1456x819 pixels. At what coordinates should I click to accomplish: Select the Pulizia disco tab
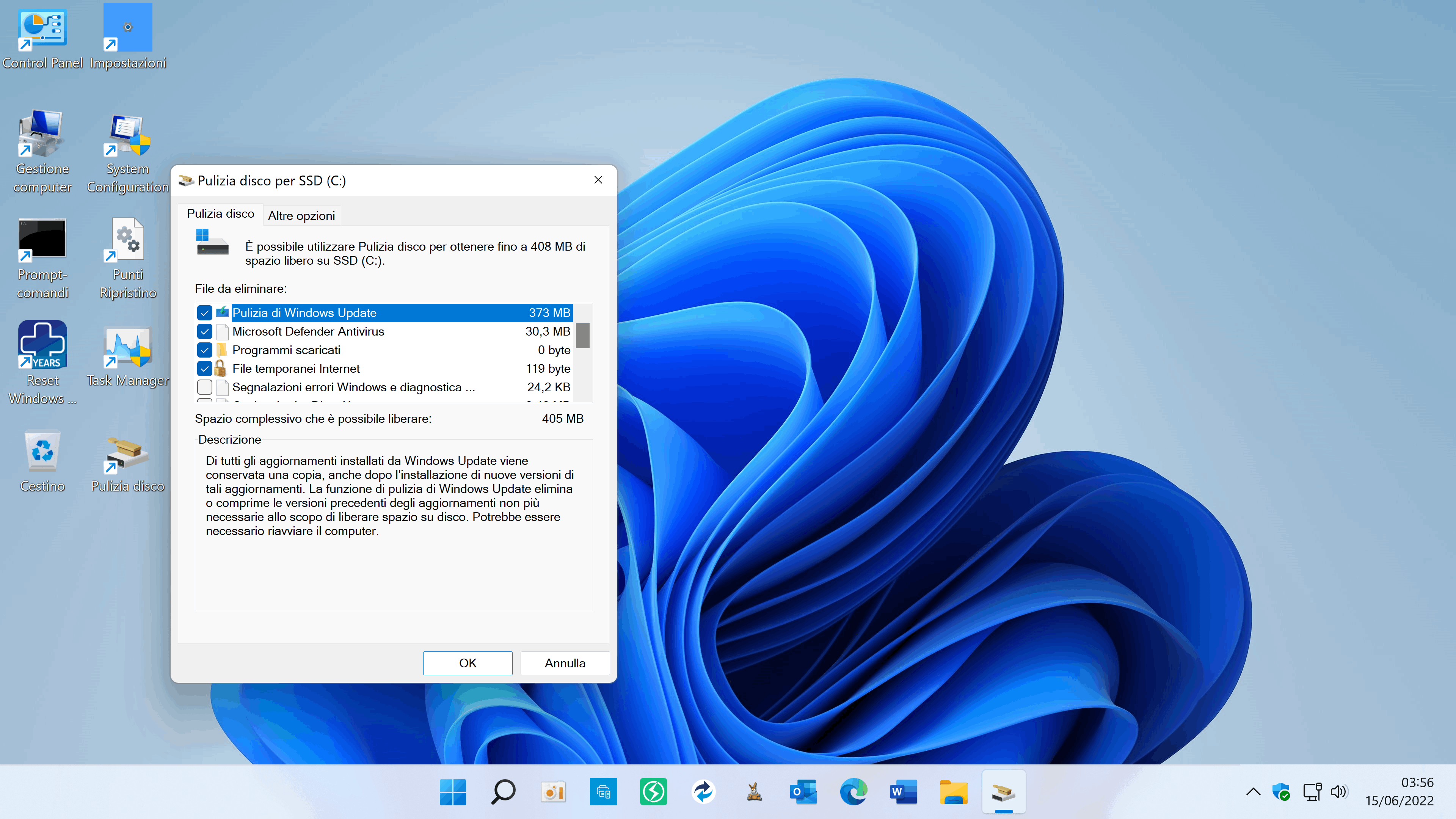pyautogui.click(x=220, y=213)
